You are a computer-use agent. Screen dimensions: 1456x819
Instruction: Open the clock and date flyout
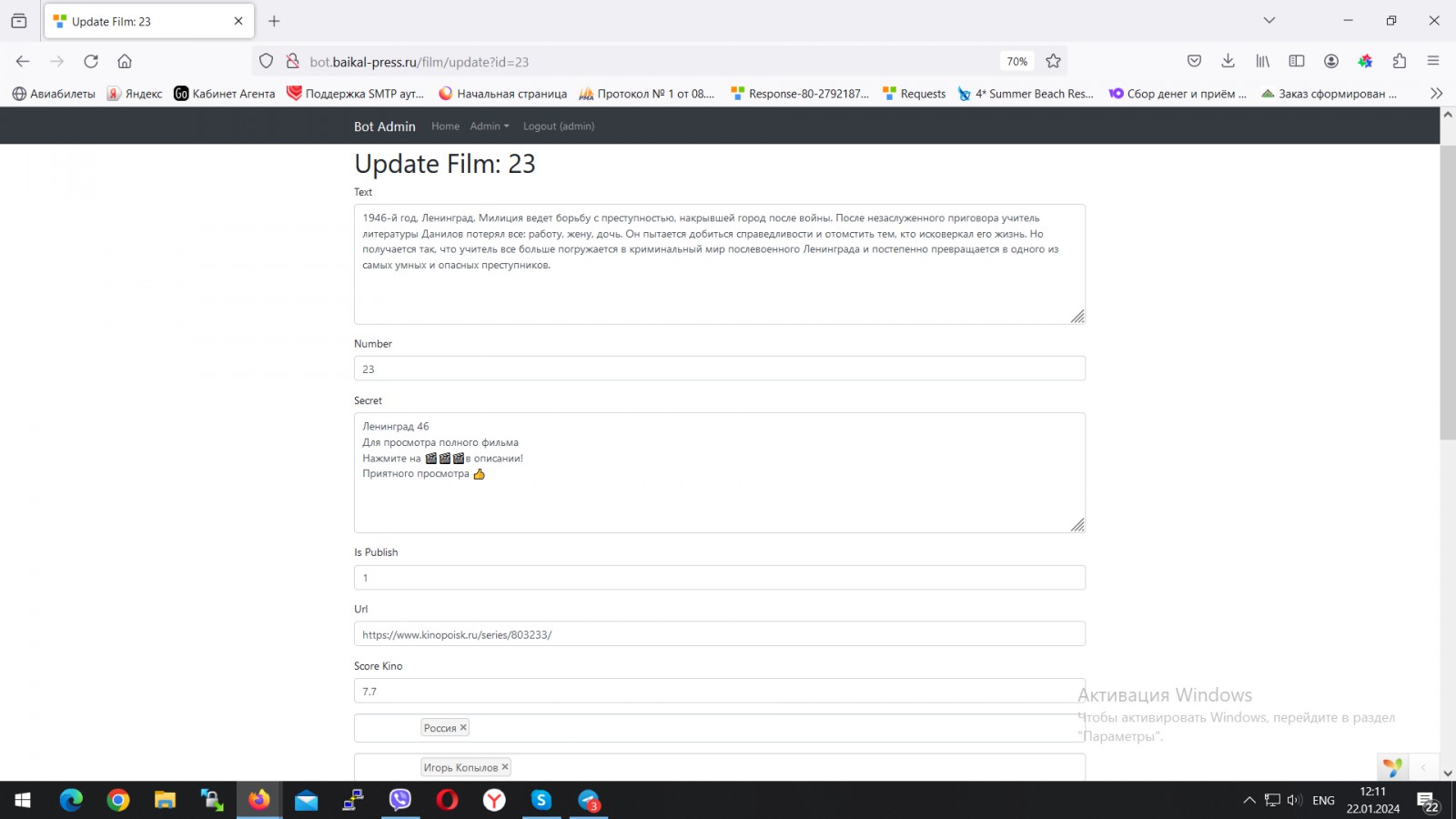pyautogui.click(x=1373, y=800)
